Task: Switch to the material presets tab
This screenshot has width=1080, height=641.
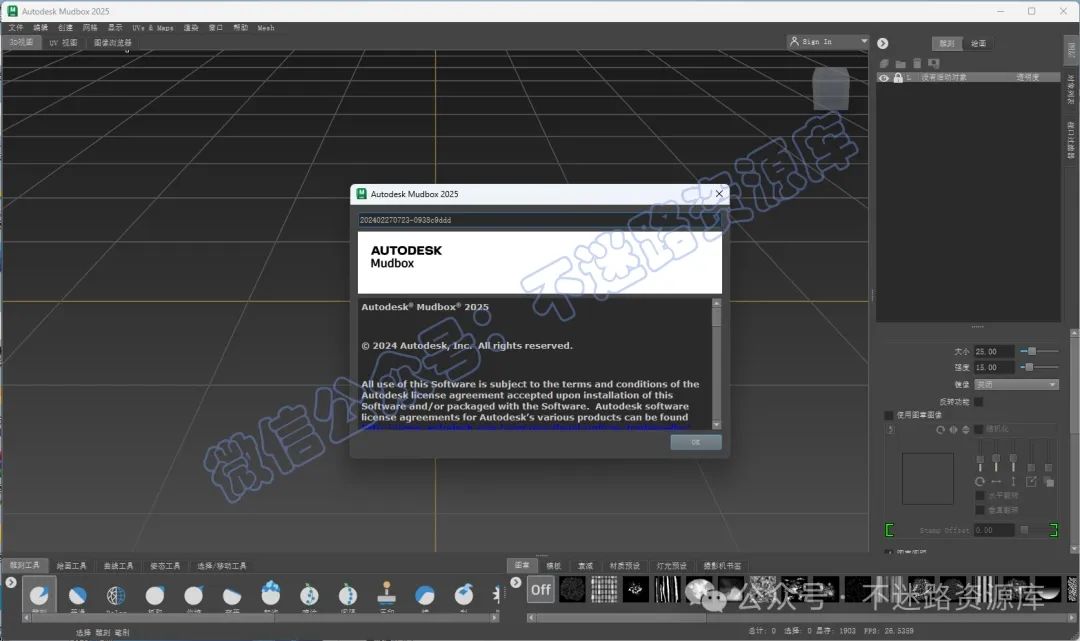Action: point(624,566)
